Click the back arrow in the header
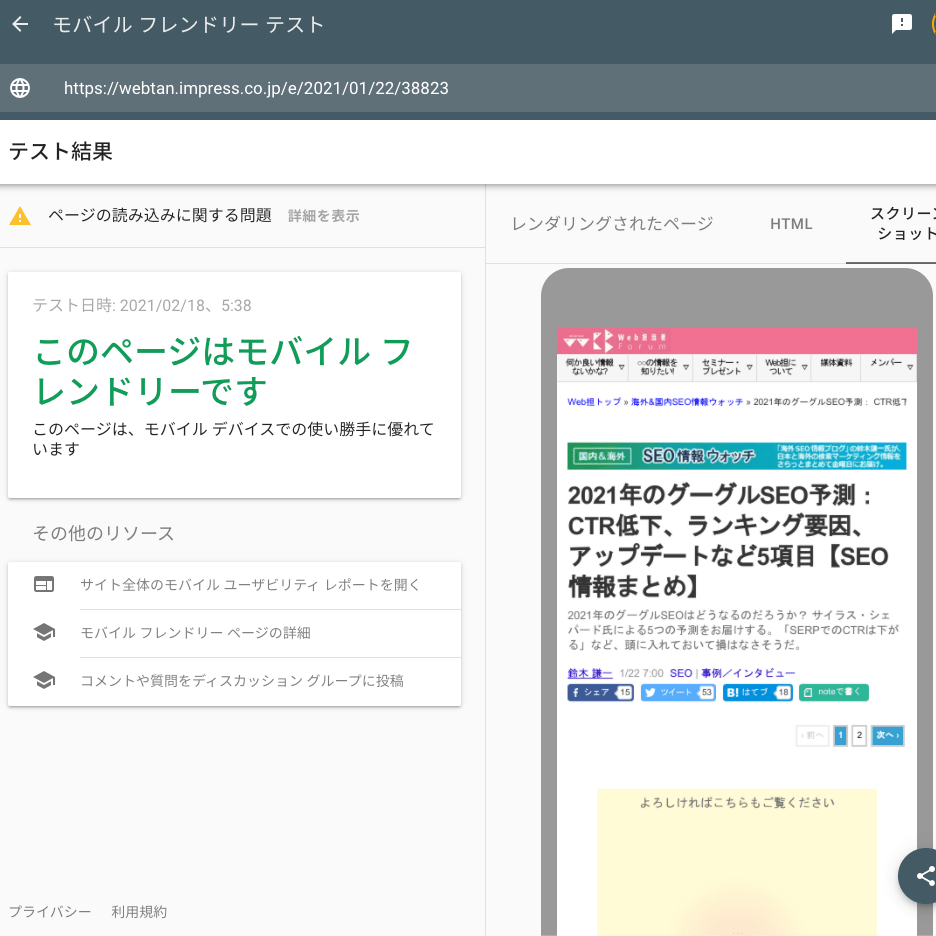The height and width of the screenshot is (936, 936). point(20,24)
